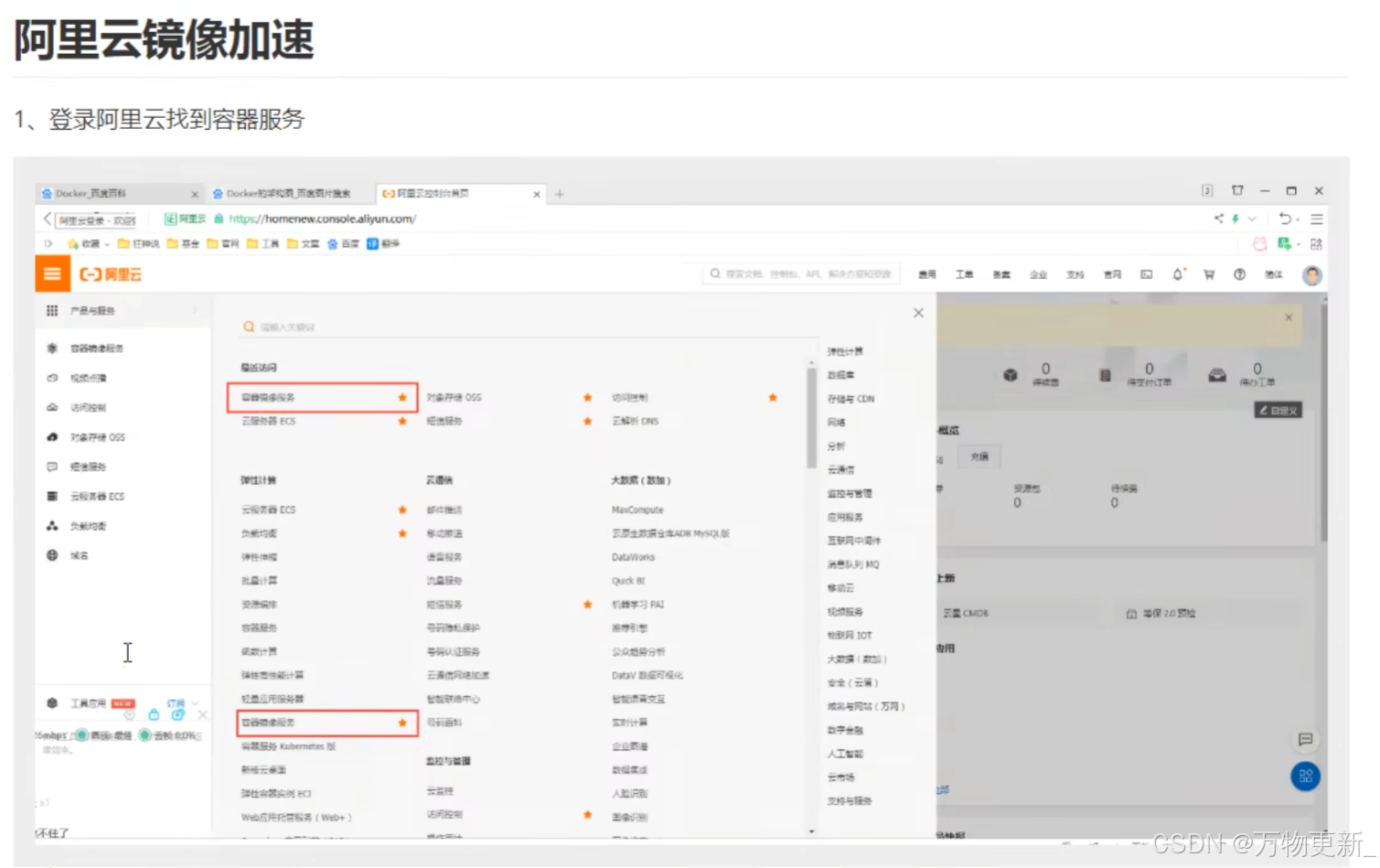
Task: Select the 阿里云控制台首页 browser tab
Action: click(462, 194)
